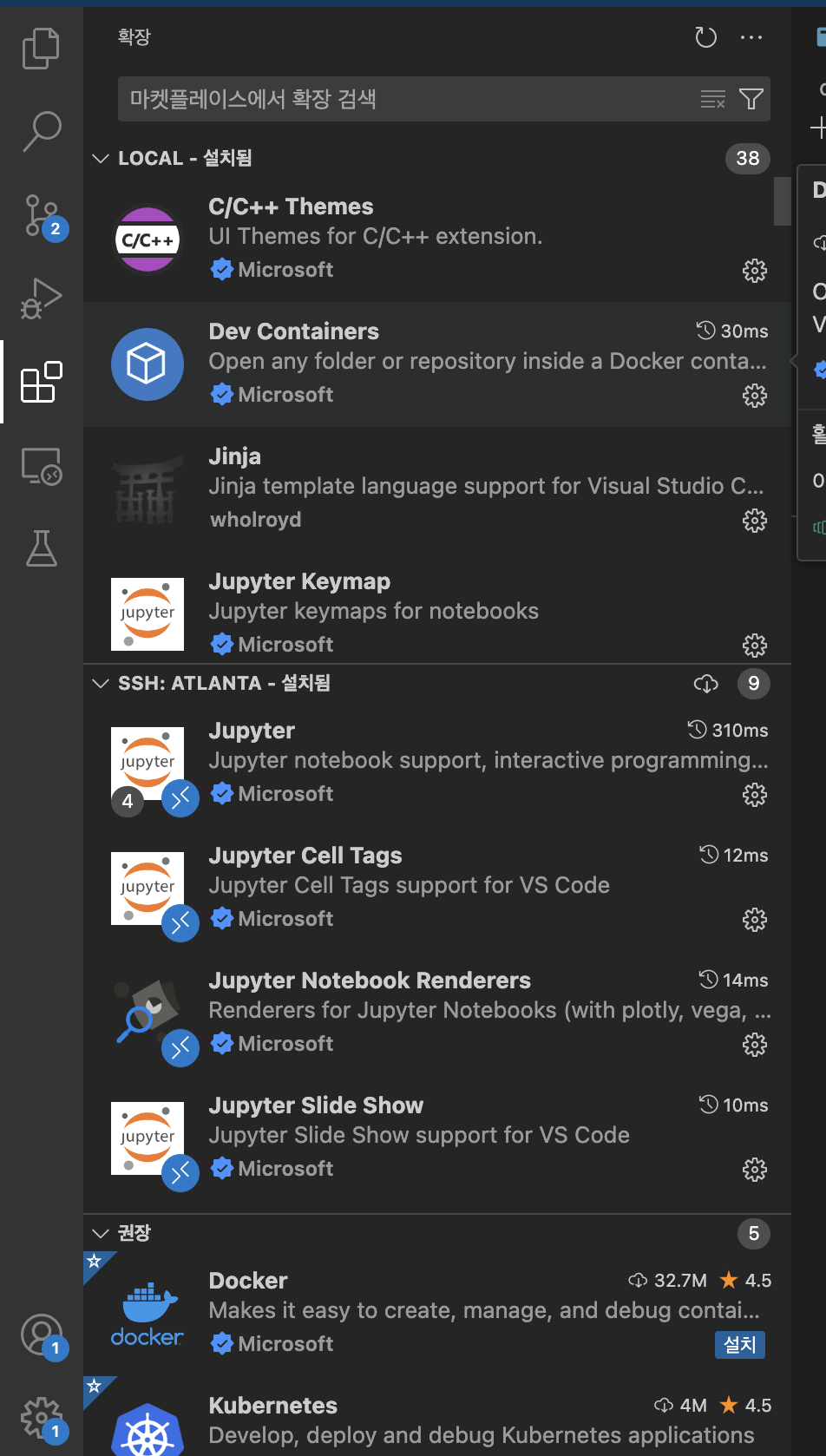
Task: Open the filter extensions funnel
Action: [751, 99]
